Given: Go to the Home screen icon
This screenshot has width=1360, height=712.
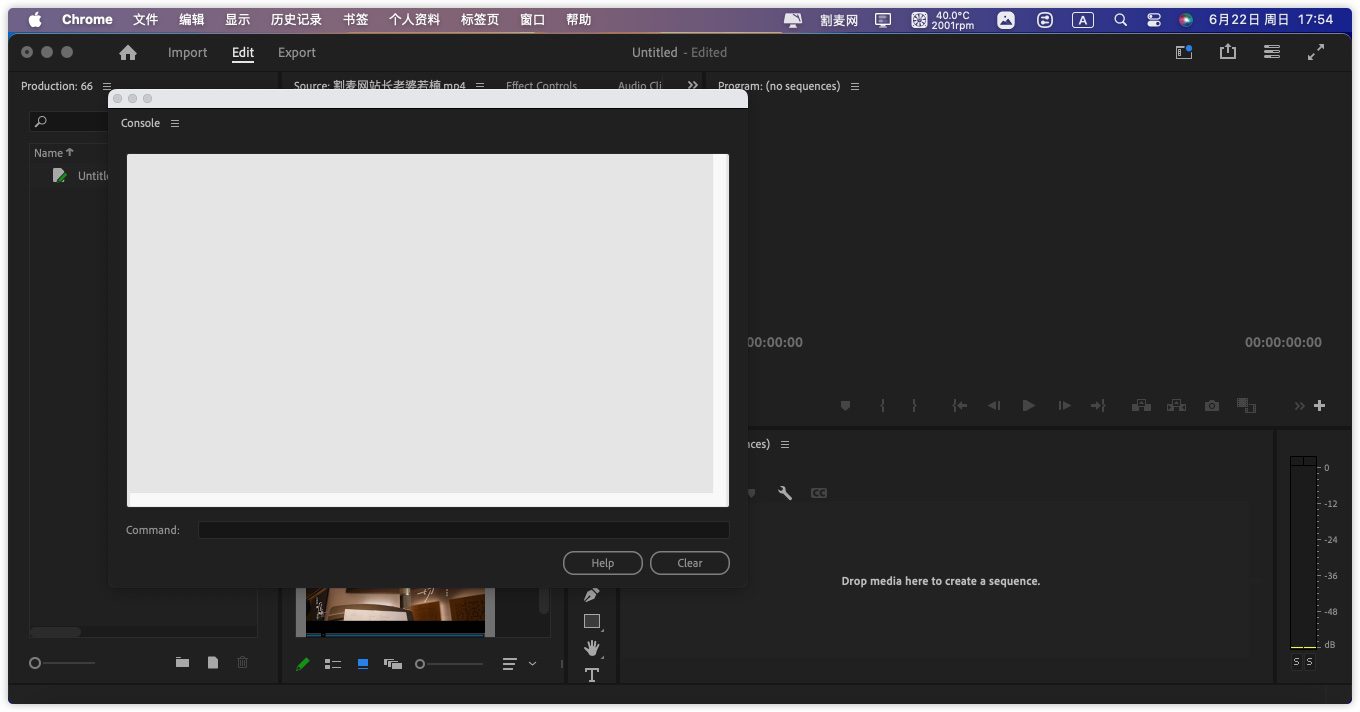Looking at the screenshot, I should click(128, 53).
